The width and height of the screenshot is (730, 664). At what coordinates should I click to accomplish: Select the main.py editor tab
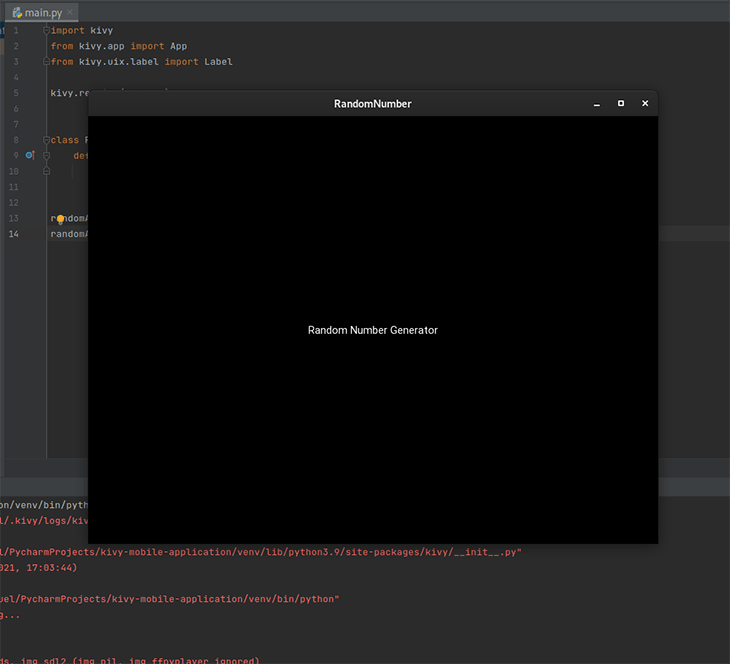(x=41, y=13)
